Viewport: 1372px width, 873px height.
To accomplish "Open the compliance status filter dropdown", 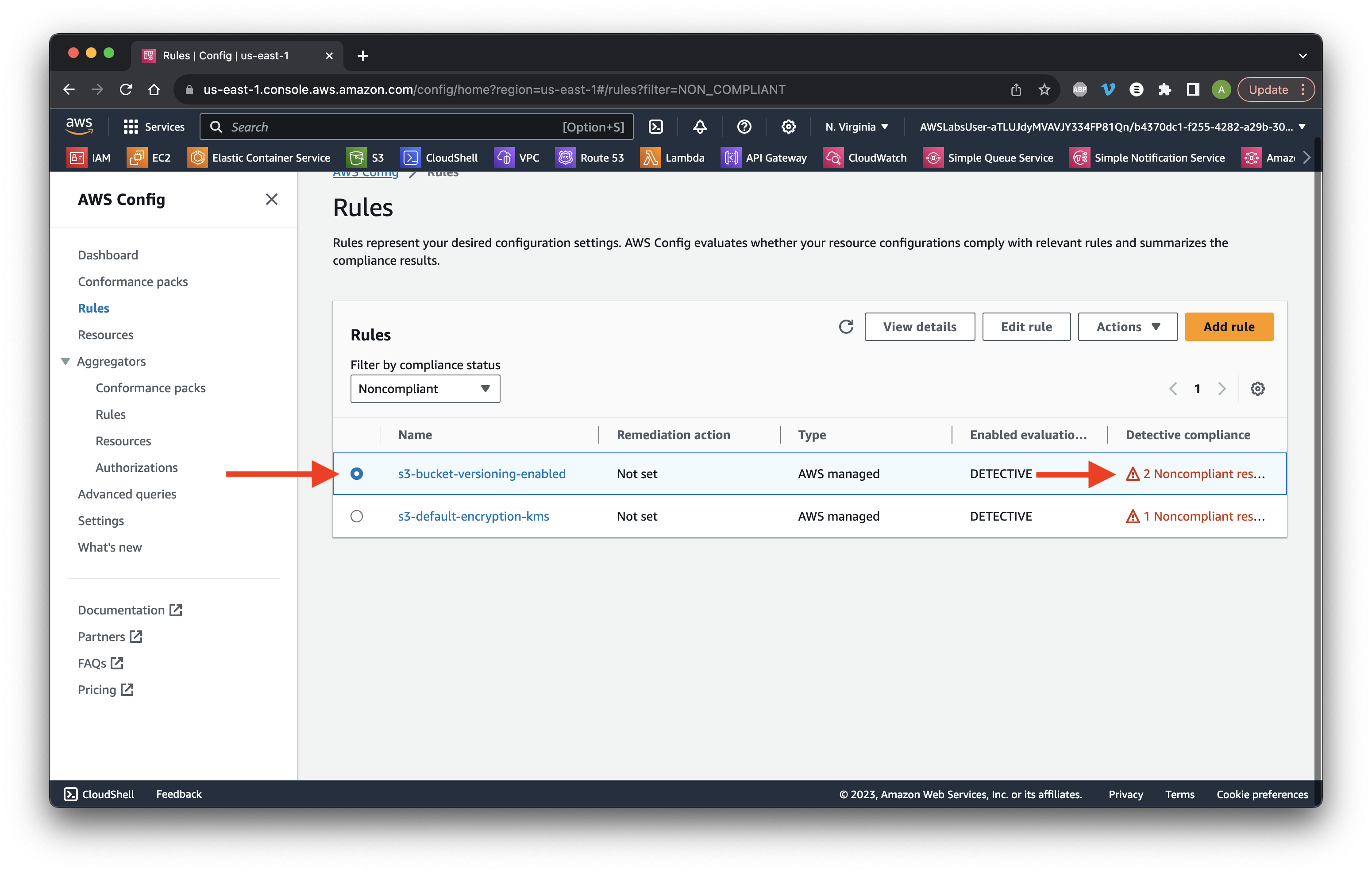I will pyautogui.click(x=425, y=389).
